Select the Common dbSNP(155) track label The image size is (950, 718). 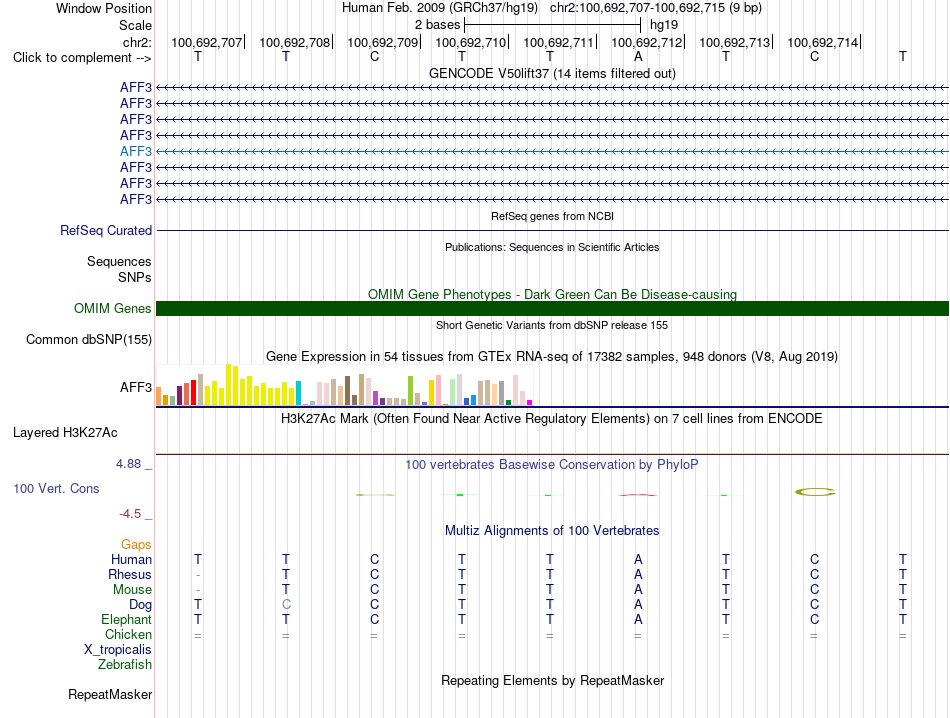tap(89, 339)
